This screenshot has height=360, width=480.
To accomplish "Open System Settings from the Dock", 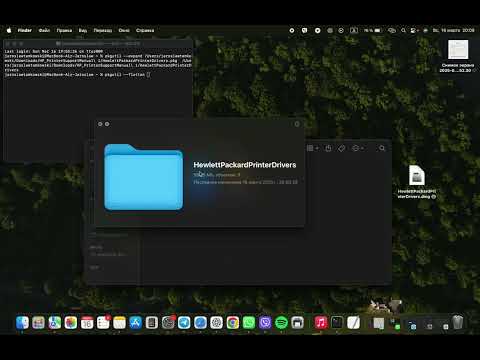I will (x=168, y=323).
